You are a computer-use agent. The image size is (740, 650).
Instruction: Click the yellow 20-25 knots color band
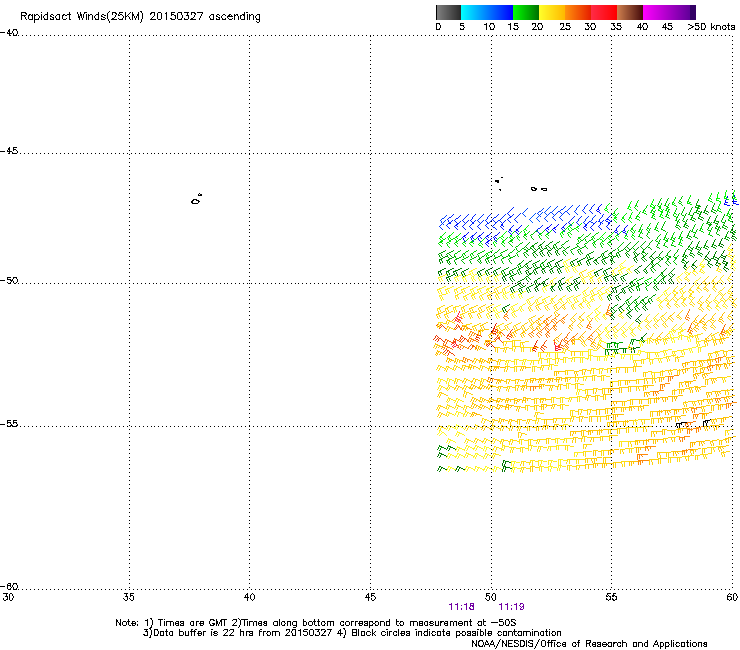(x=552, y=12)
